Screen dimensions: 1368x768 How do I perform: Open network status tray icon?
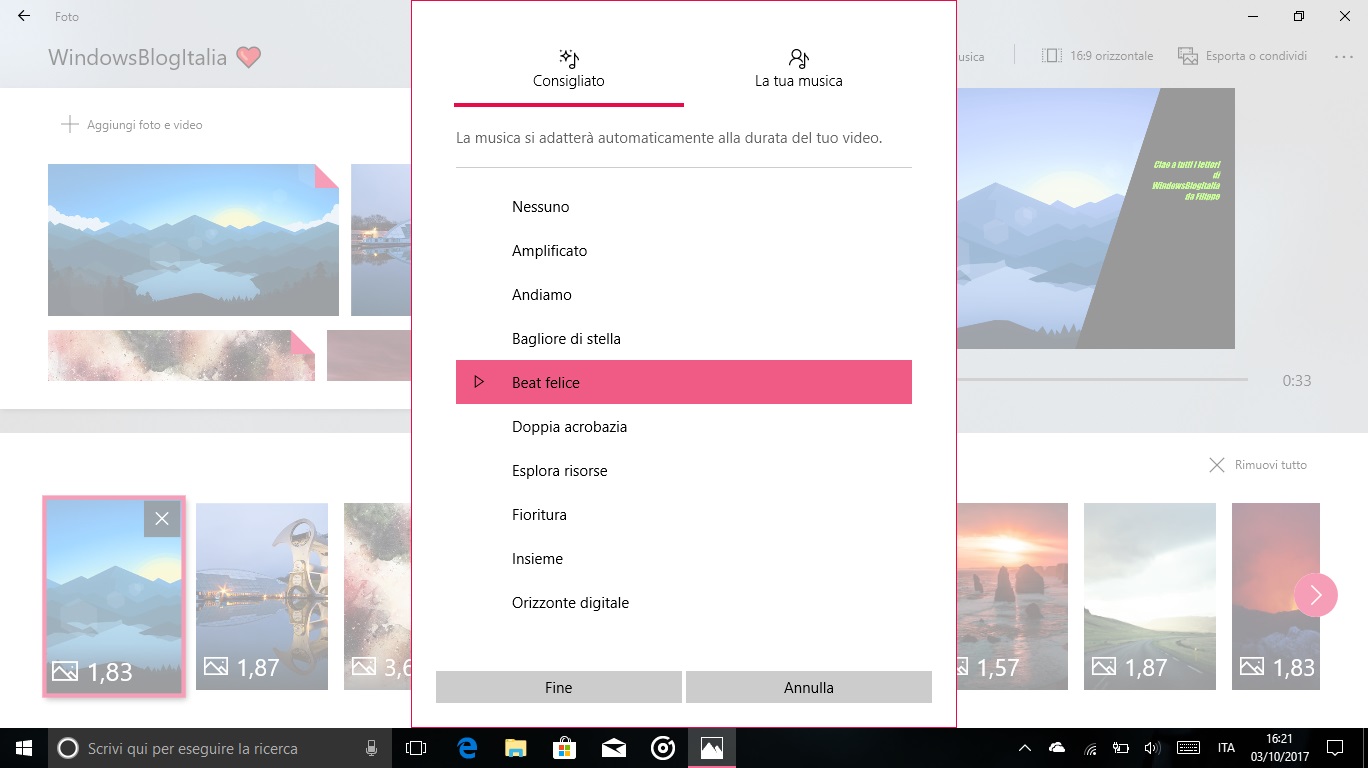(1090, 747)
